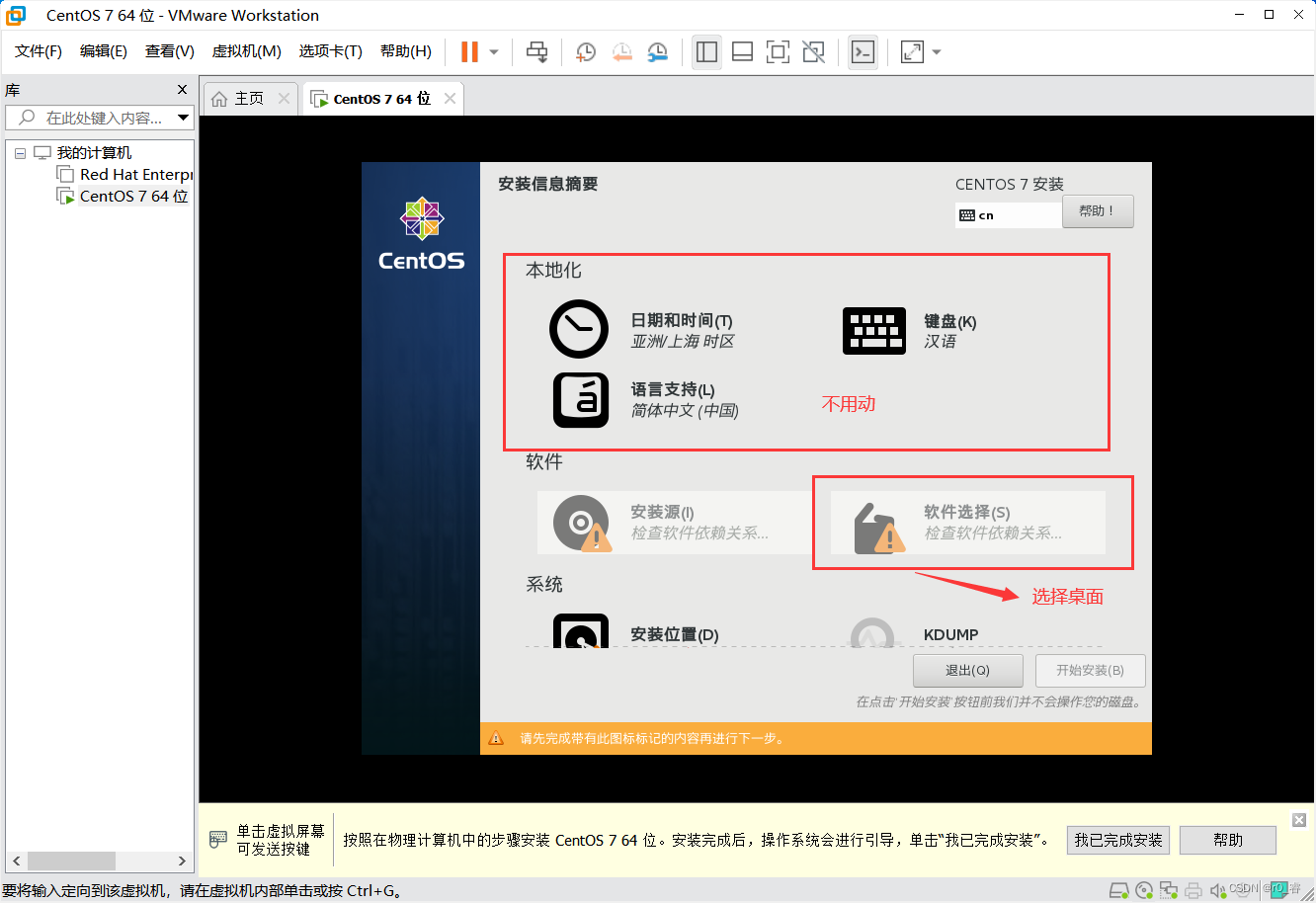
Task: Take a snapshot of the virtual machine
Action: pyautogui.click(x=586, y=52)
